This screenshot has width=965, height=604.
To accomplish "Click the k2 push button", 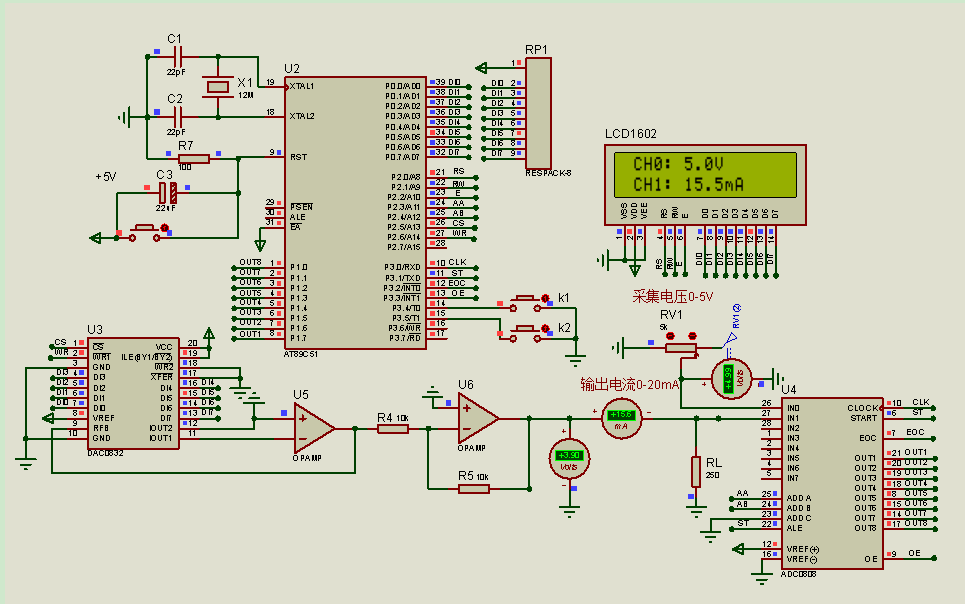I will pyautogui.click(x=525, y=333).
